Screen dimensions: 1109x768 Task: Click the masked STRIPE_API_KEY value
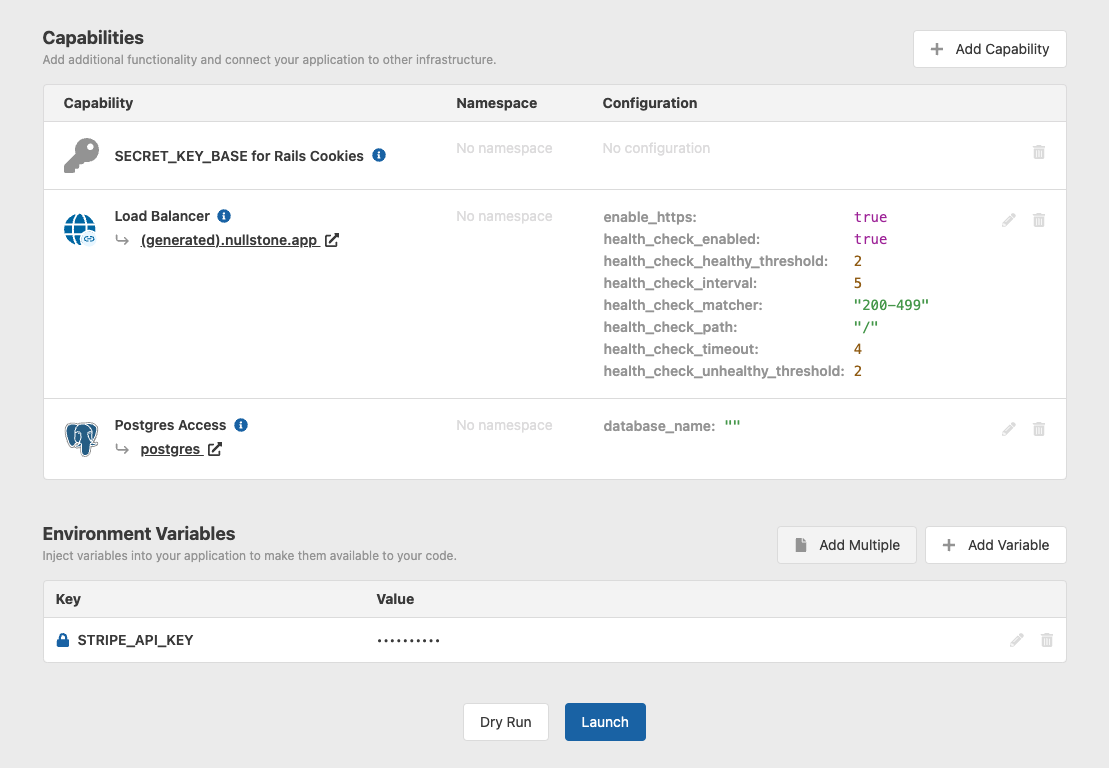[408, 640]
